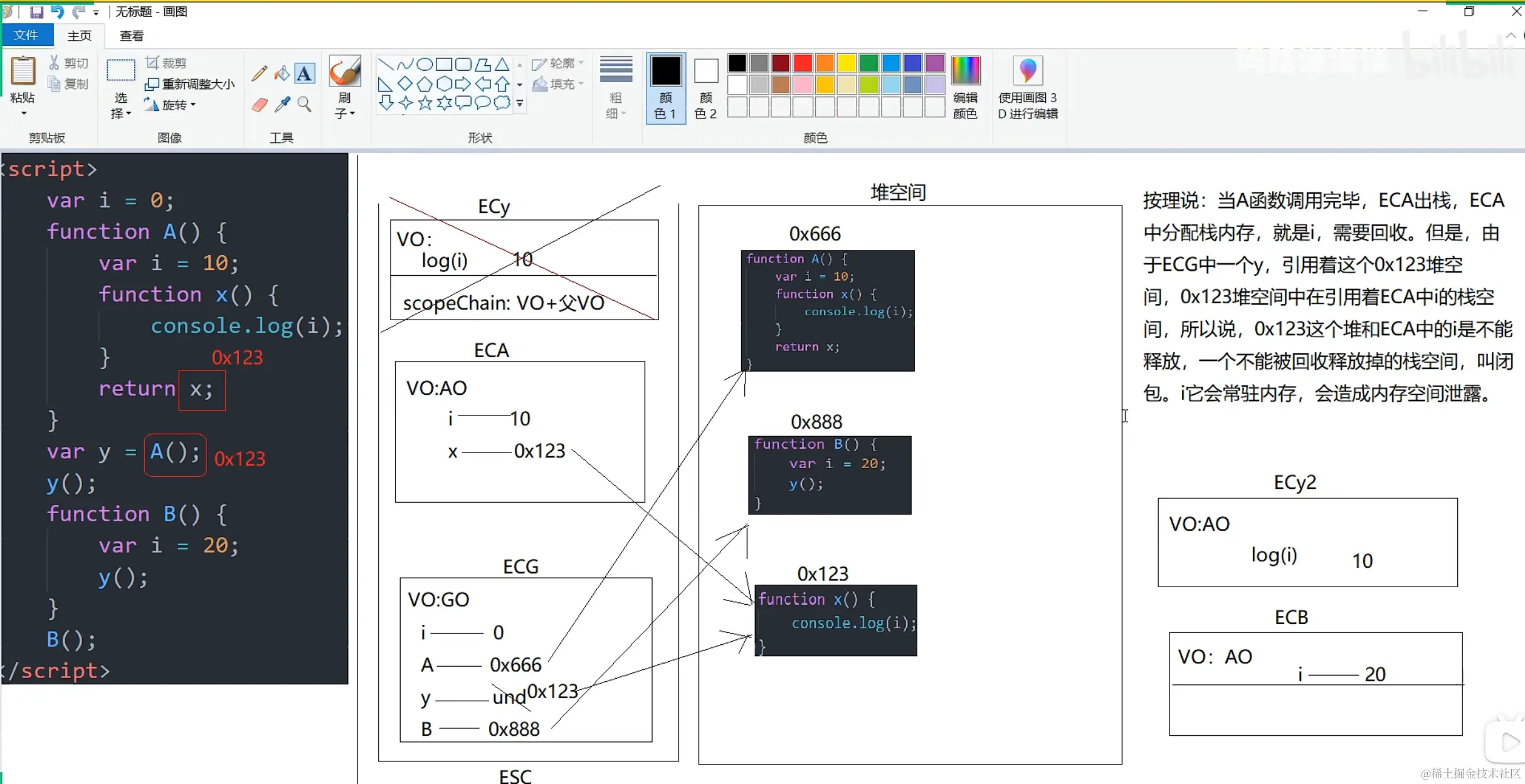Select the Five-point star shape

[425, 103]
